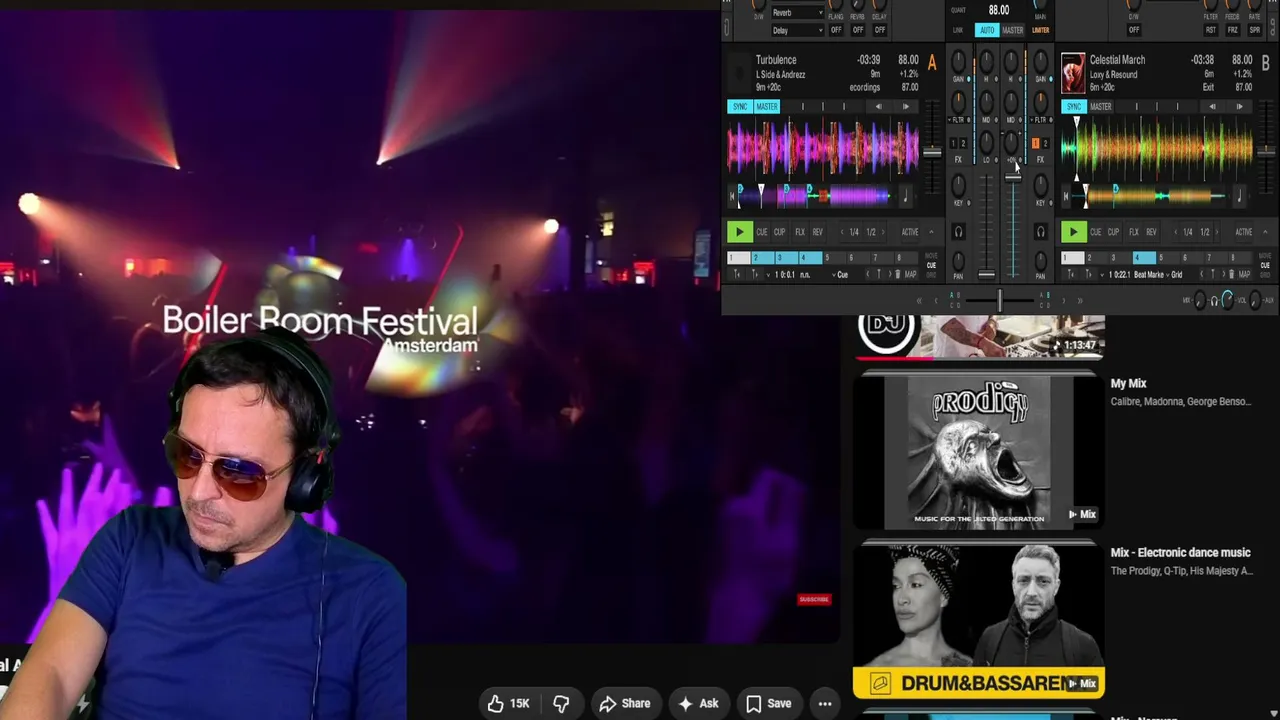Decrease deck B loop size arrow
The image size is (1280, 720).
coord(1175,232)
